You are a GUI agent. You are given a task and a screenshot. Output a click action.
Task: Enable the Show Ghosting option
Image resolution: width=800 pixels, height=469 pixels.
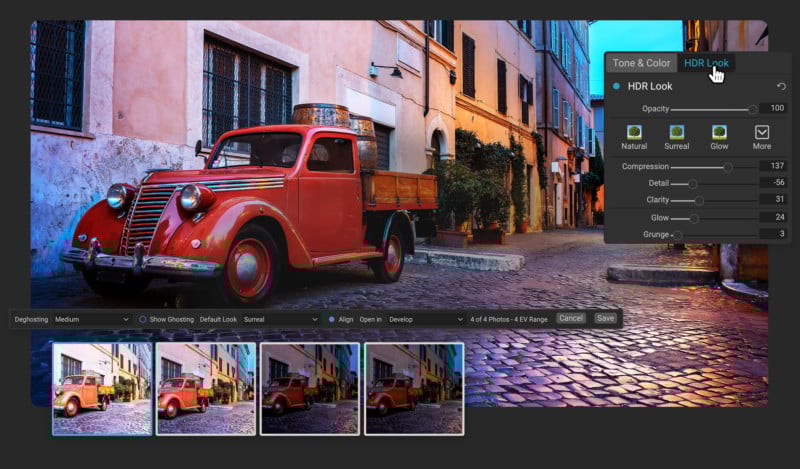click(x=143, y=319)
